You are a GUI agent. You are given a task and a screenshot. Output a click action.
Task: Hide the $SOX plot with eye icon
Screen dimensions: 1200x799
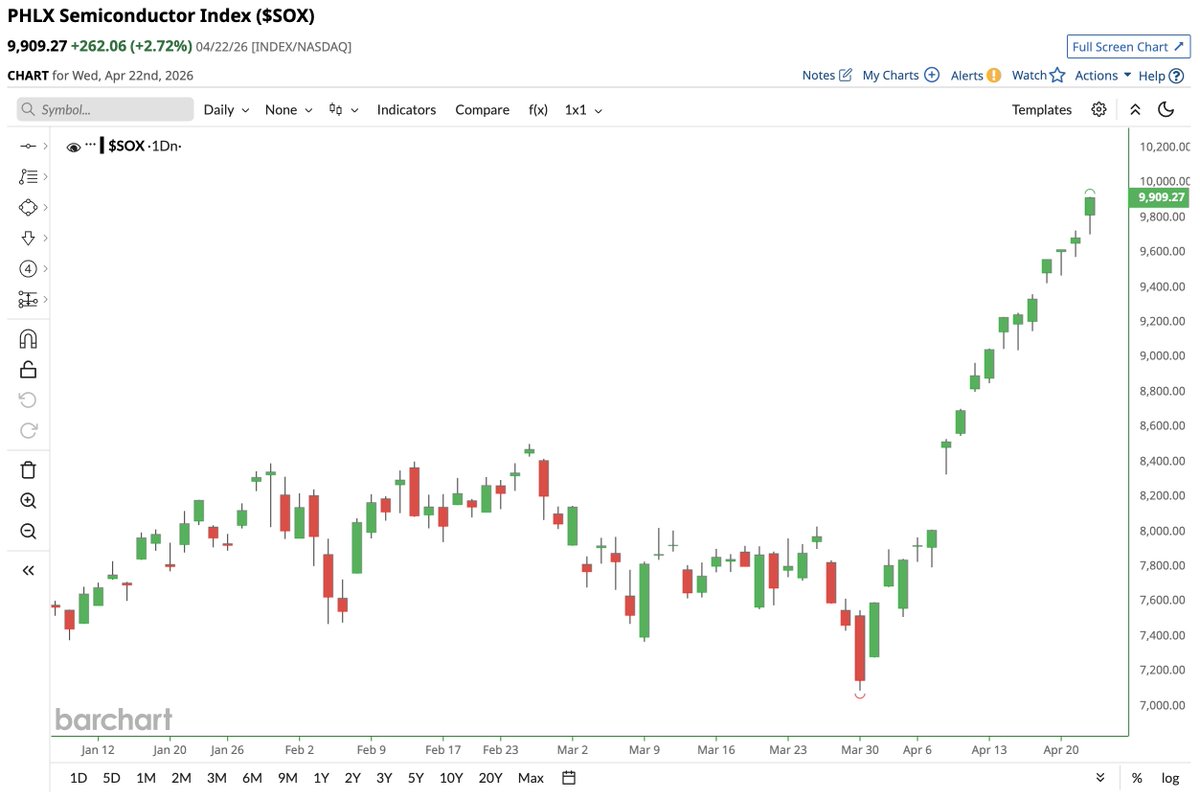(73, 147)
